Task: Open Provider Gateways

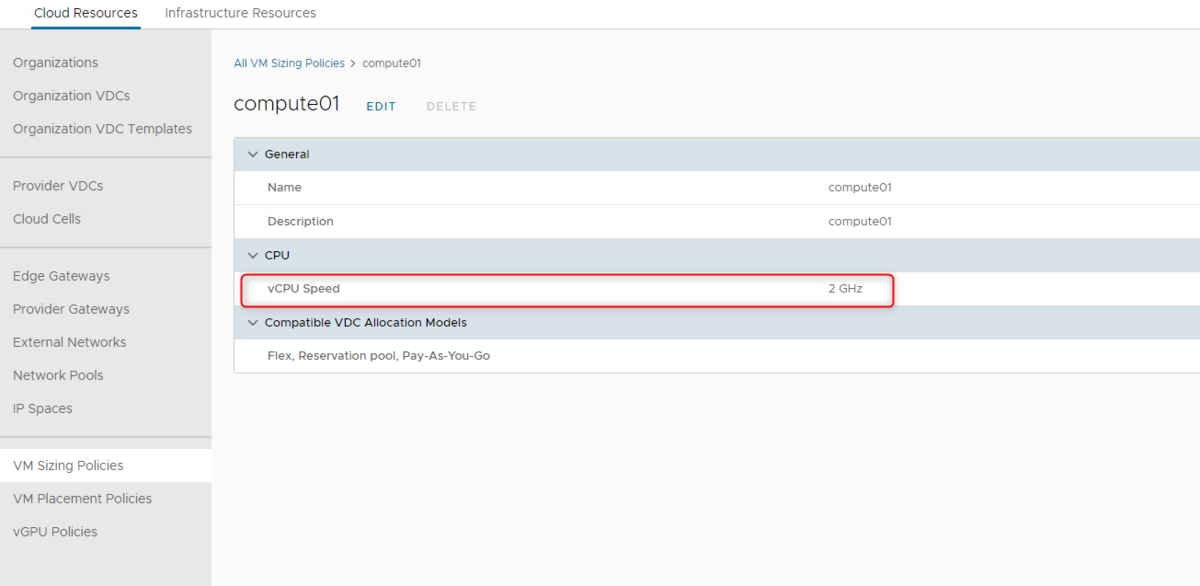Action: pyautogui.click(x=70, y=308)
